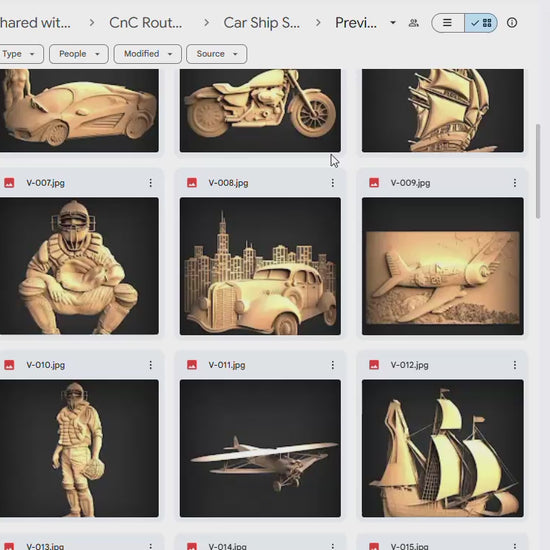550x550 pixels.
Task: Click the image file icon of V-010.jpg
Action: (x=9, y=365)
